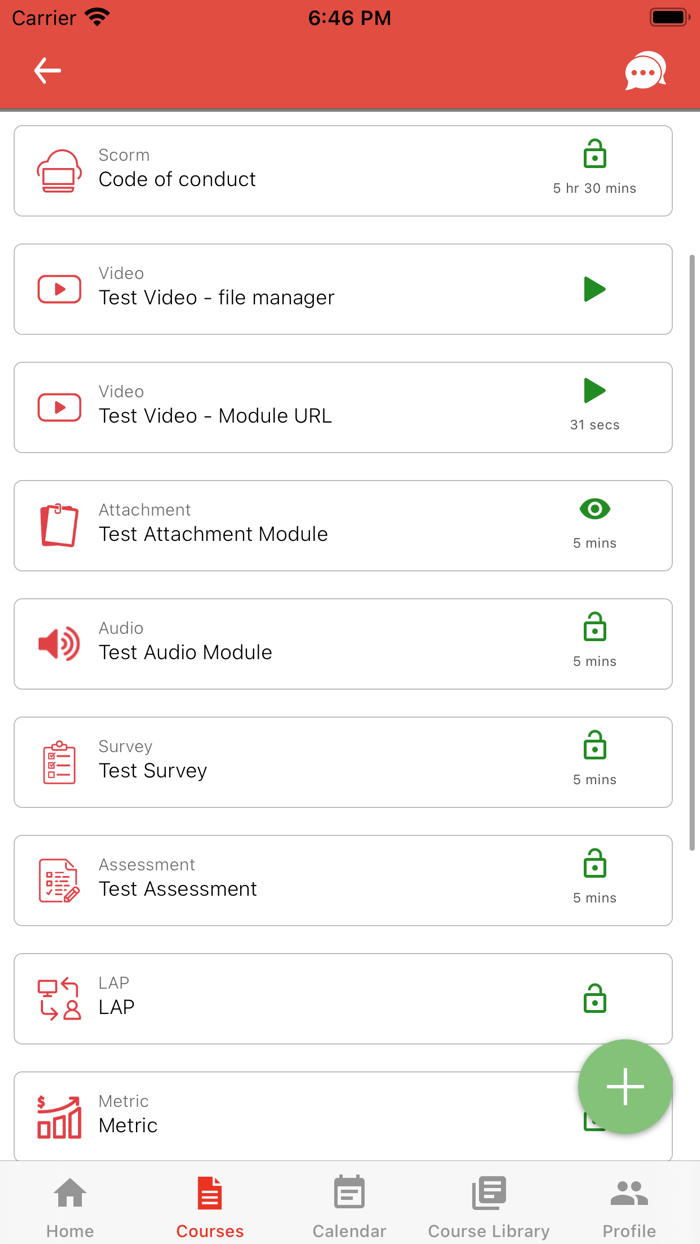The width and height of the screenshot is (700, 1244).
Task: Tap the 6:46 PM clock
Action: click(350, 18)
